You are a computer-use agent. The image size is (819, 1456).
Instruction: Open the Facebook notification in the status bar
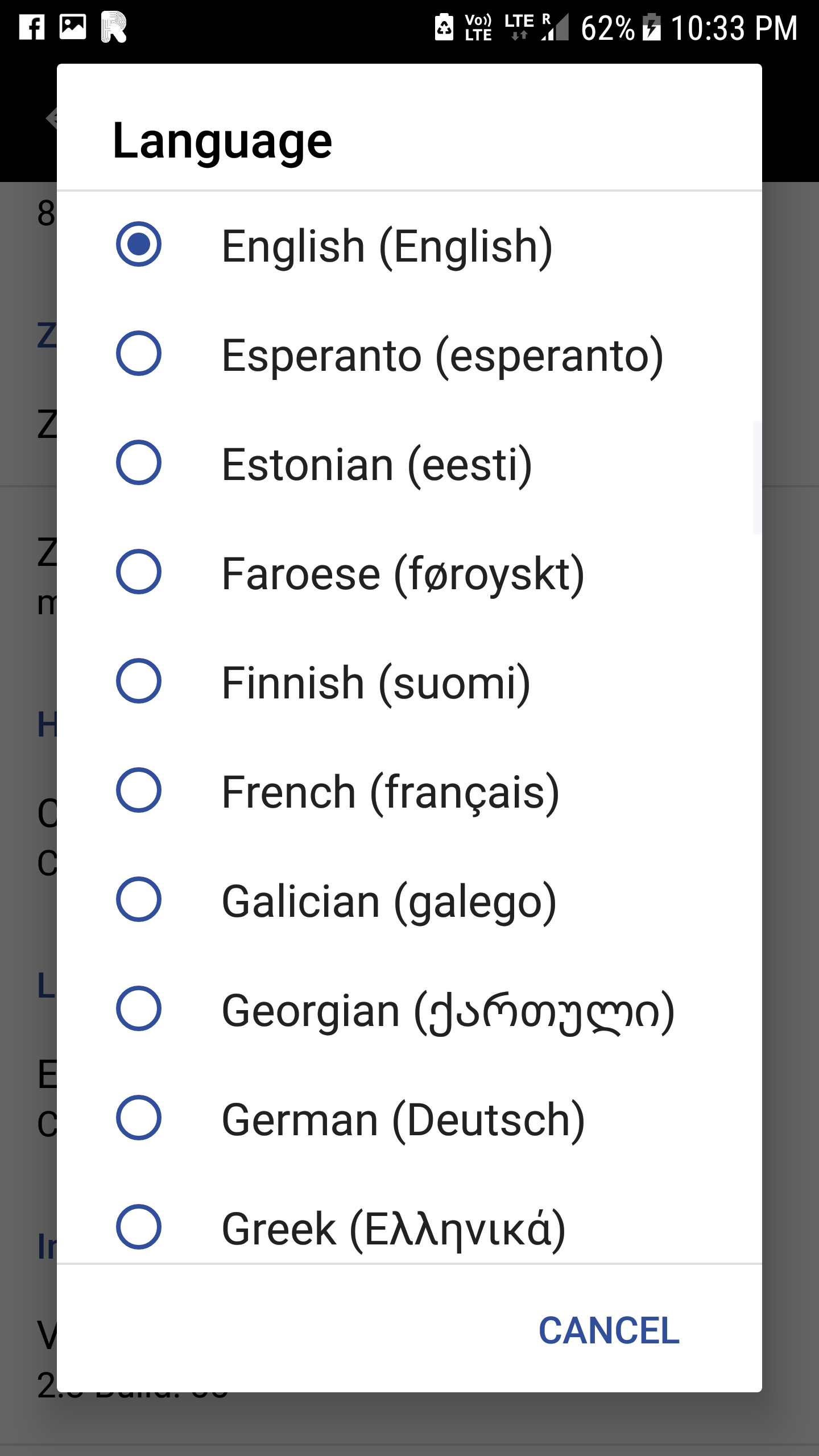point(32,27)
